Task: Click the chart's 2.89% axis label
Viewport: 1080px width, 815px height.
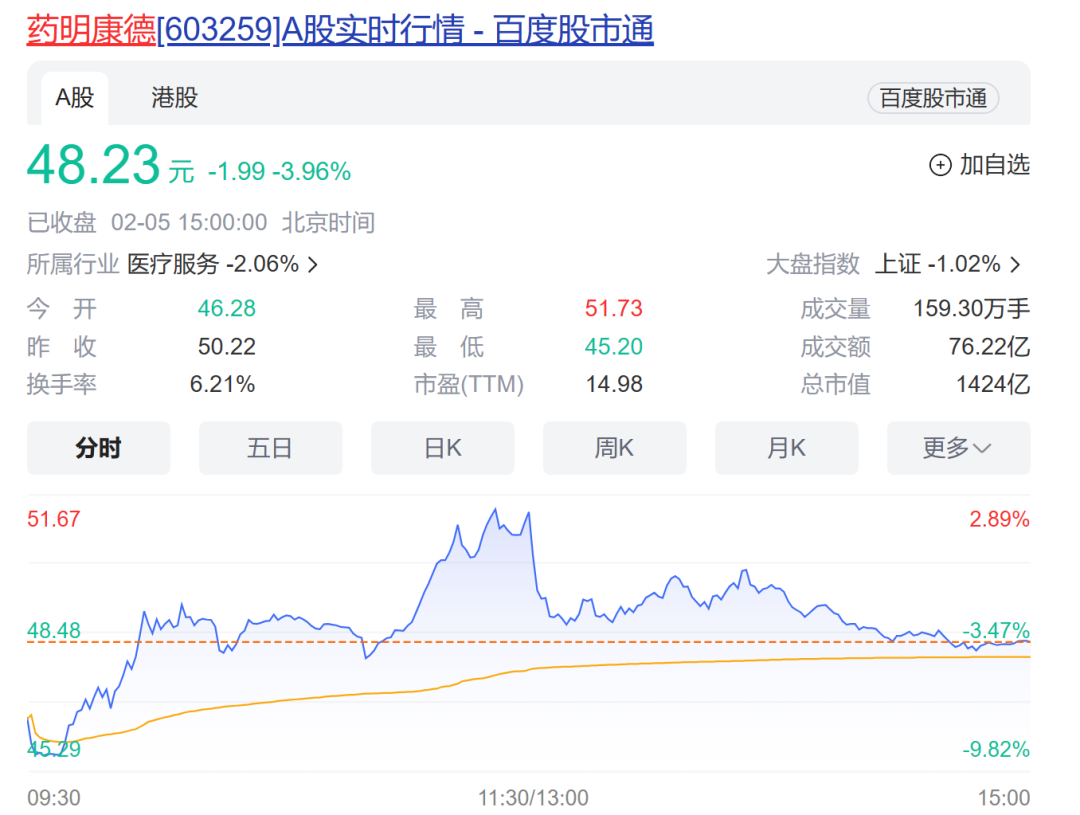Action: (x=999, y=519)
